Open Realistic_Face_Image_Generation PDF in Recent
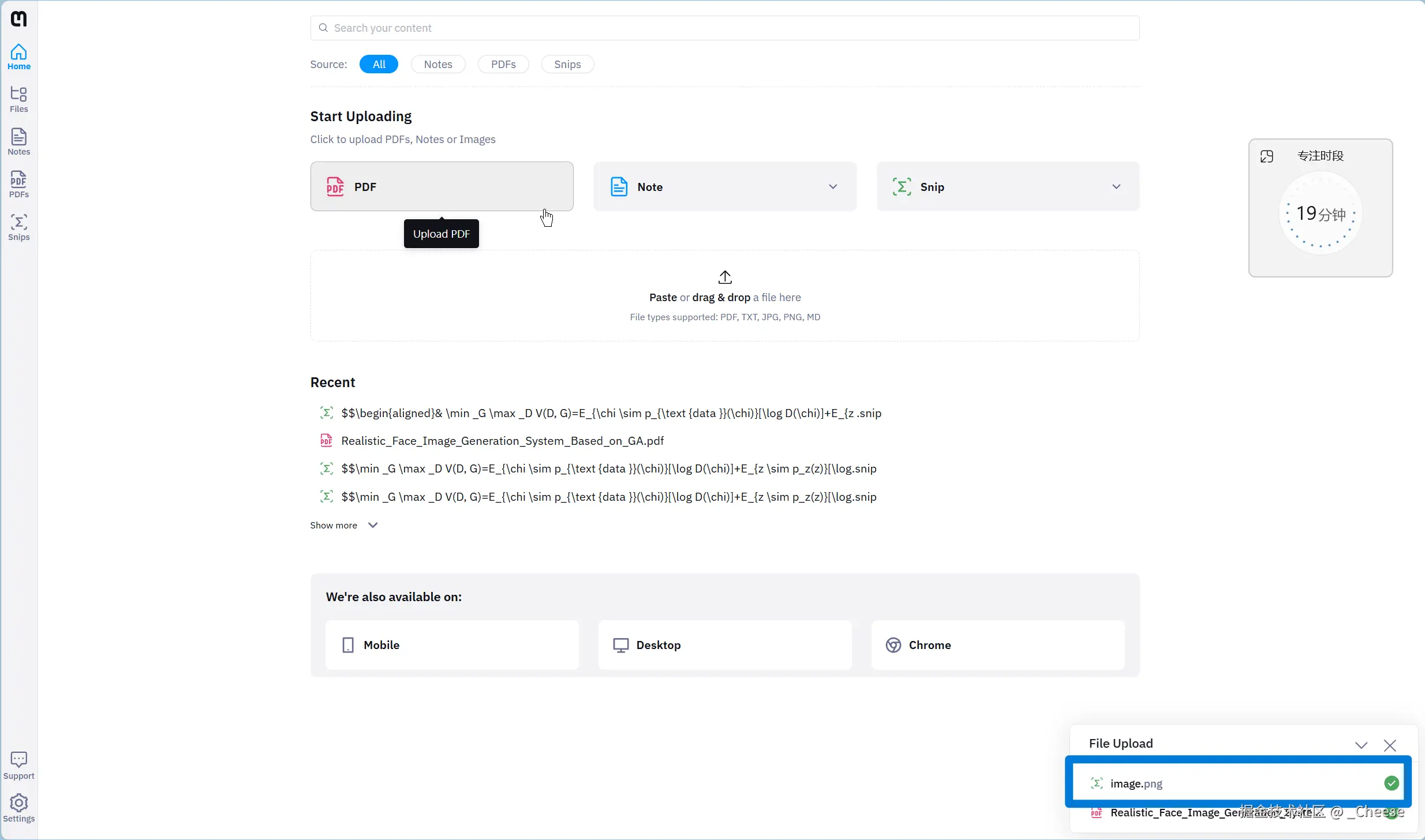The height and width of the screenshot is (840, 1425). tap(502, 441)
